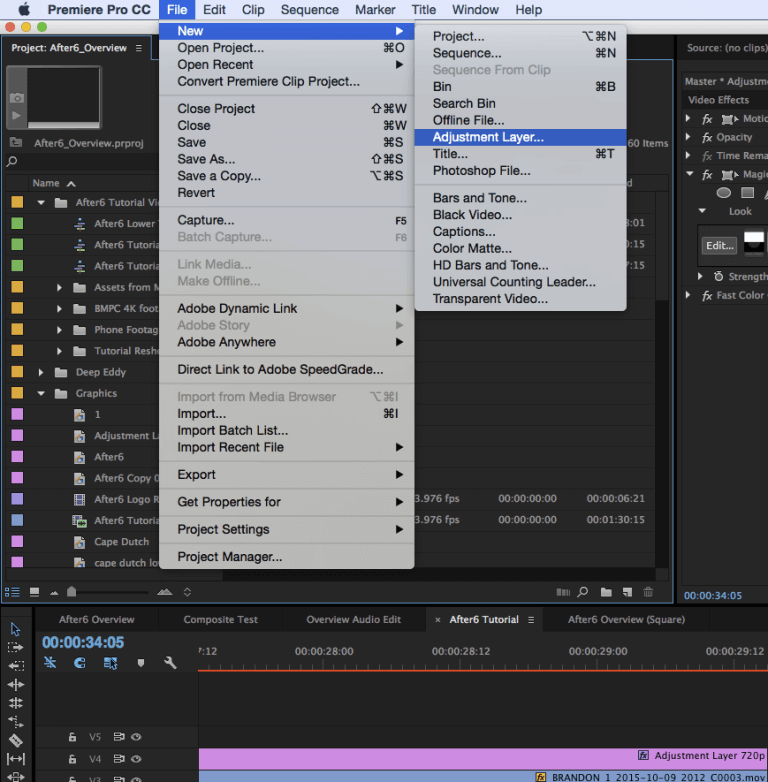Image resolution: width=768 pixels, height=782 pixels.
Task: Toggle Linked Selection in timeline
Action: click(110, 663)
